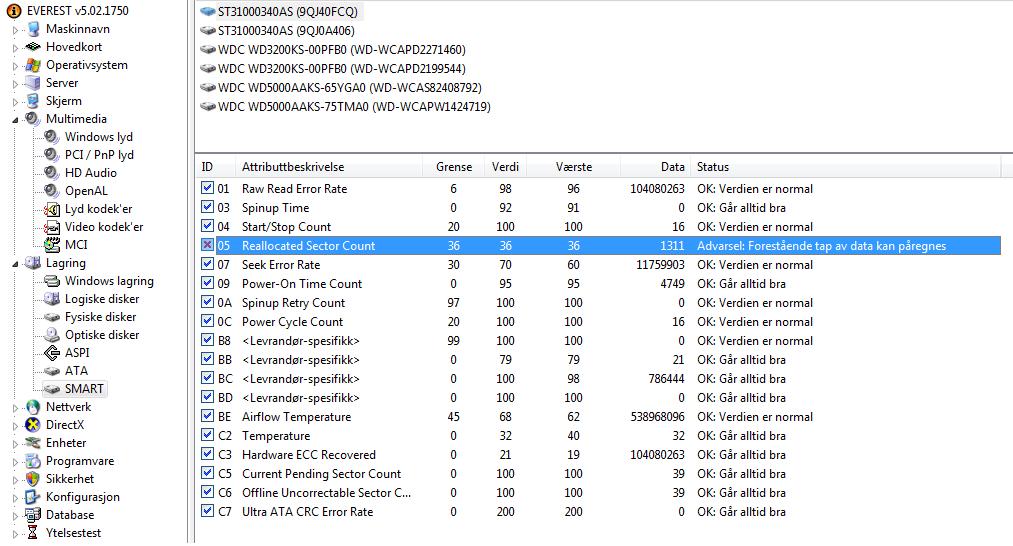The width and height of the screenshot is (1013, 546).
Task: Select drive WDC WD3200KS-00PFB0 (WD-WCAPD2271460)
Action: [342, 50]
